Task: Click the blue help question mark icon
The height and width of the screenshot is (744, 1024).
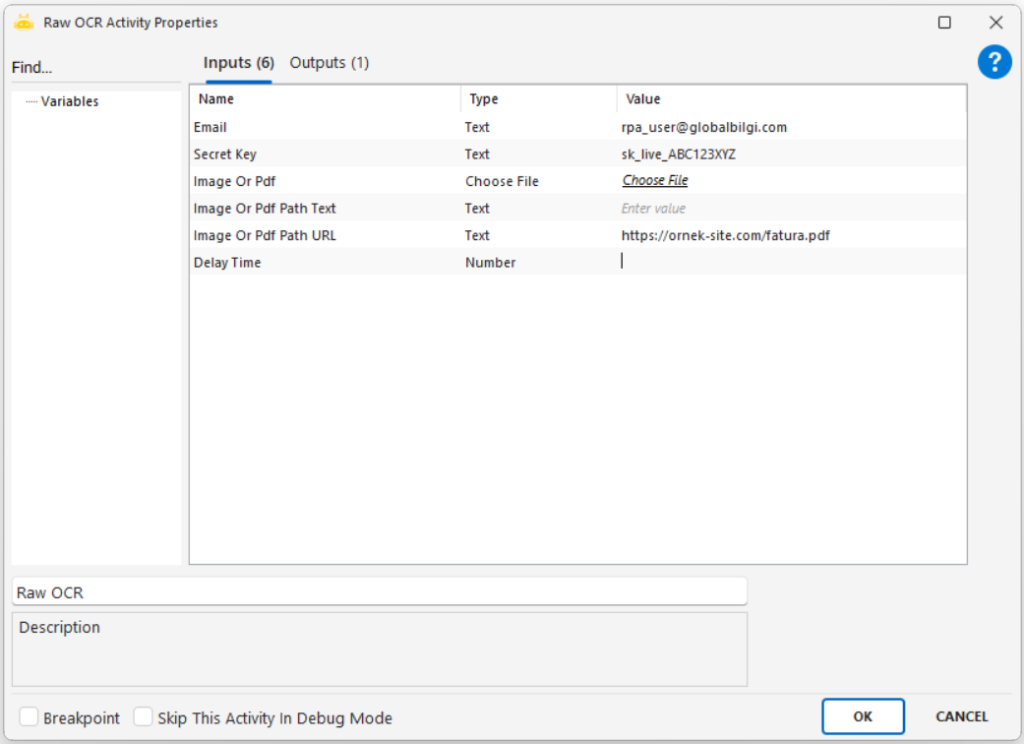Action: point(994,63)
